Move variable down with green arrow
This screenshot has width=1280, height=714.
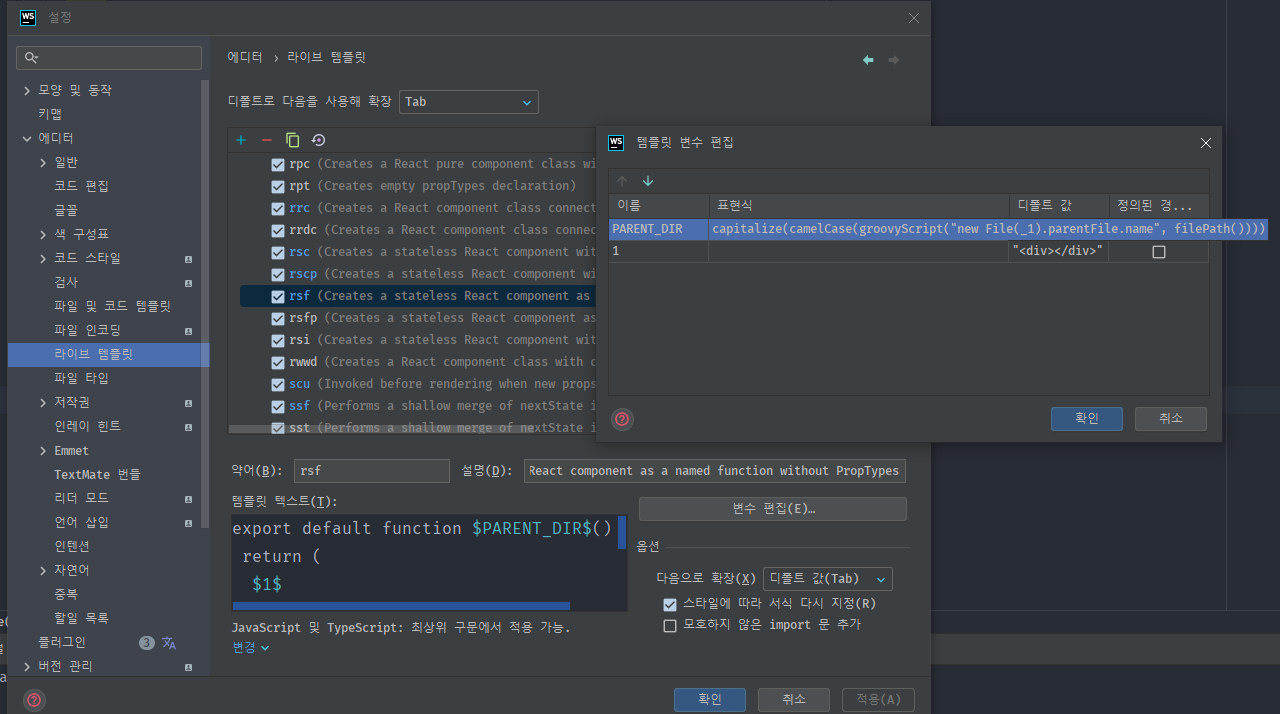(x=648, y=181)
